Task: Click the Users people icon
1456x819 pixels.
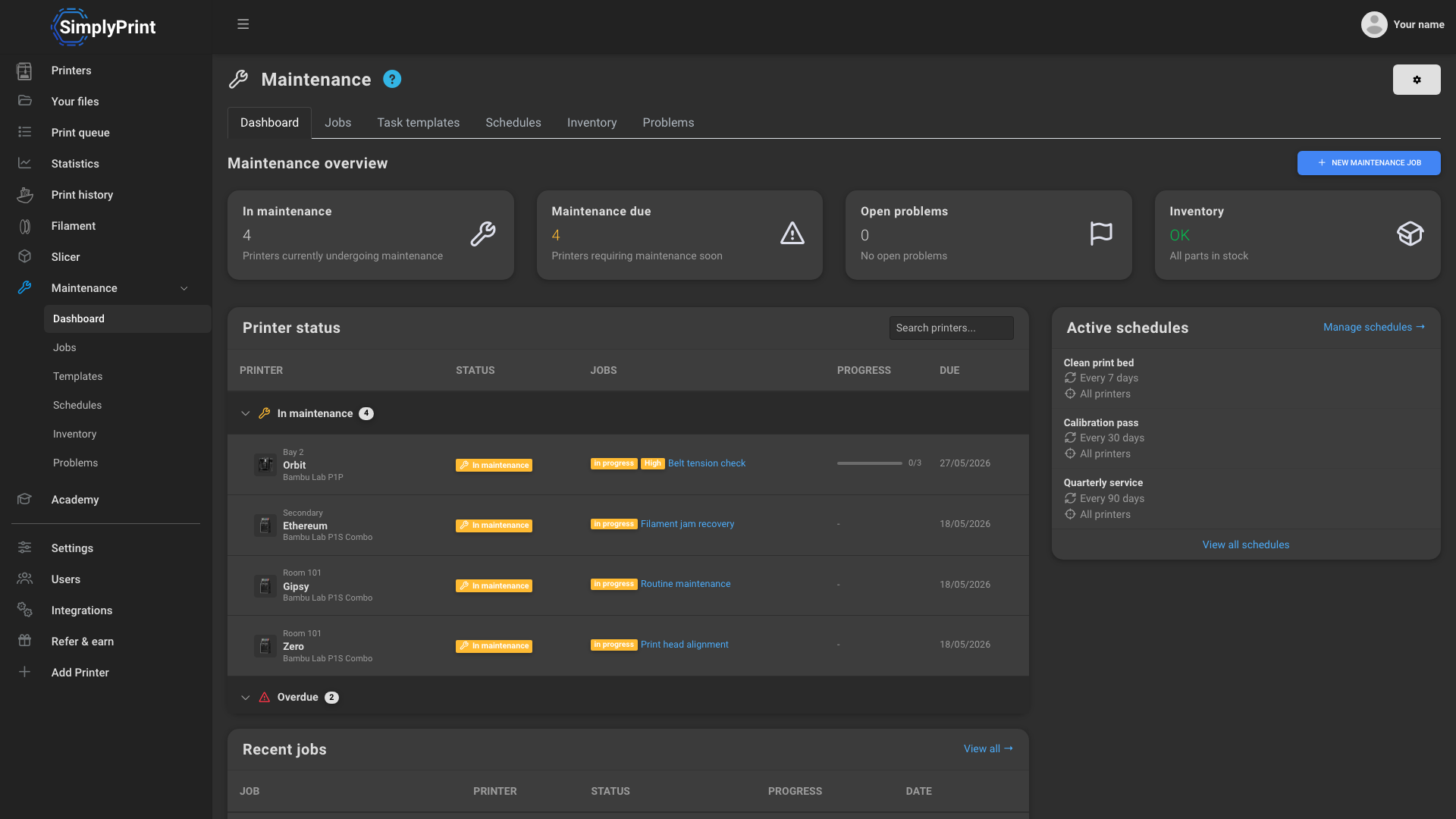Action: tap(24, 579)
